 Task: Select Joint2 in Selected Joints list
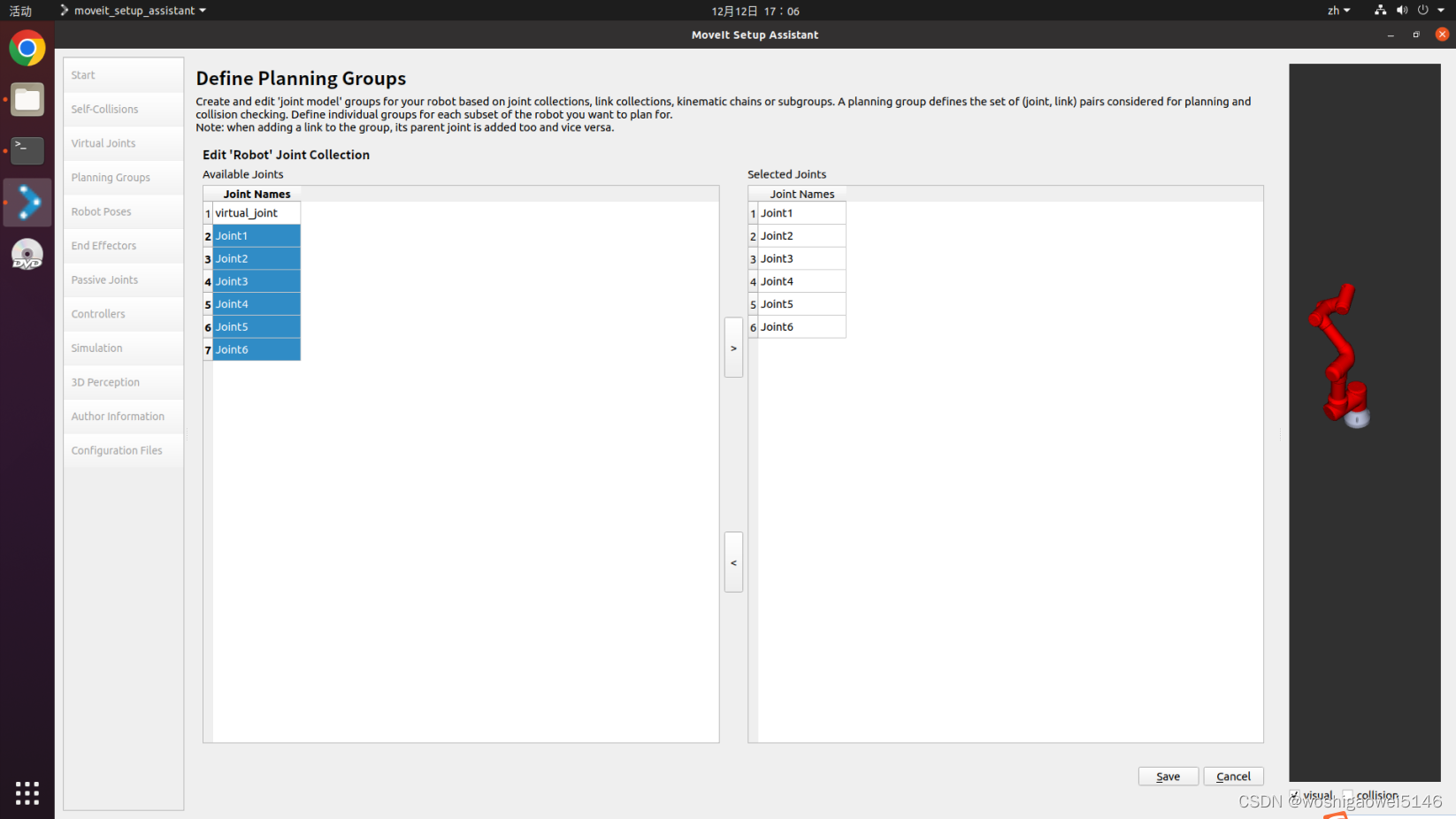pos(801,236)
